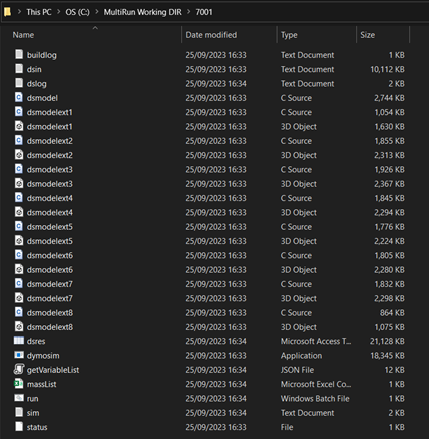Click the folder icon in the address bar

coord(7,12)
